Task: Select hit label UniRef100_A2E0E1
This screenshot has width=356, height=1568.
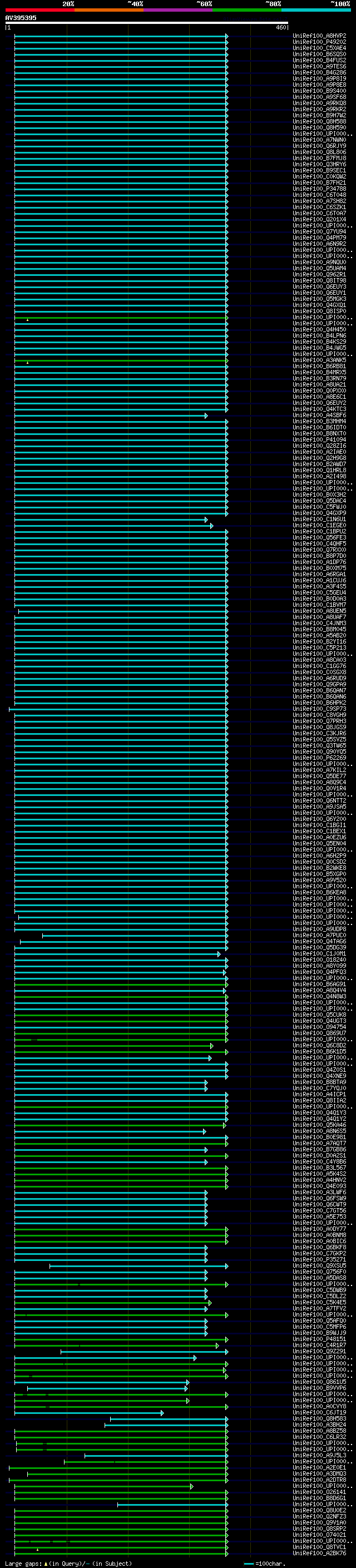Action: 319,1467
